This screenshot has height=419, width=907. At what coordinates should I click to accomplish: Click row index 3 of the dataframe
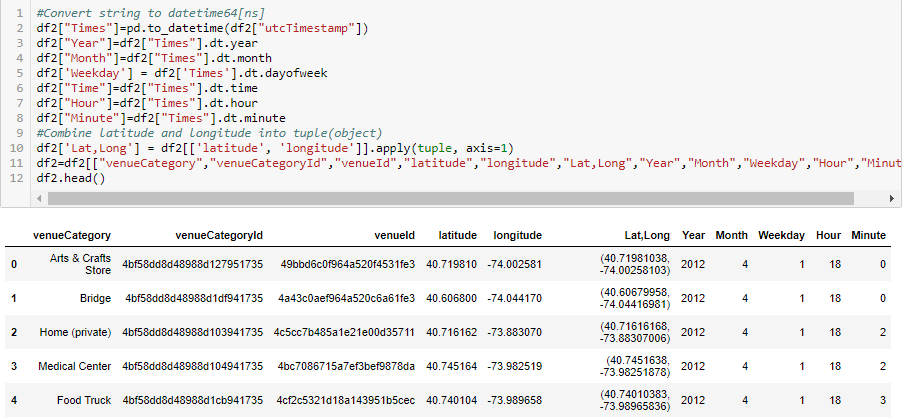tap(14, 366)
